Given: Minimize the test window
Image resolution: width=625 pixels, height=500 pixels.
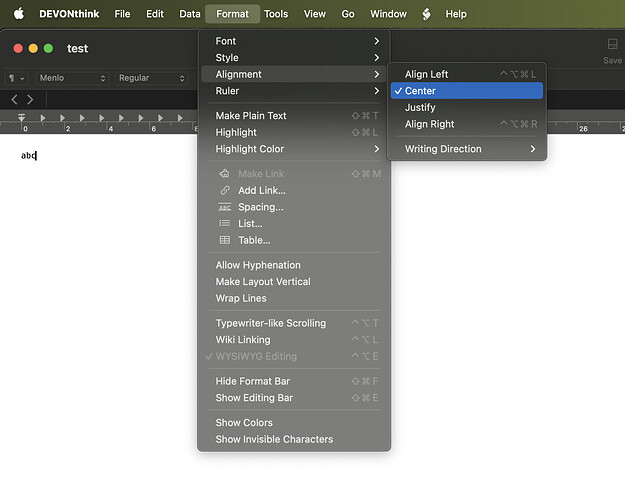Looking at the screenshot, I should (x=33, y=49).
